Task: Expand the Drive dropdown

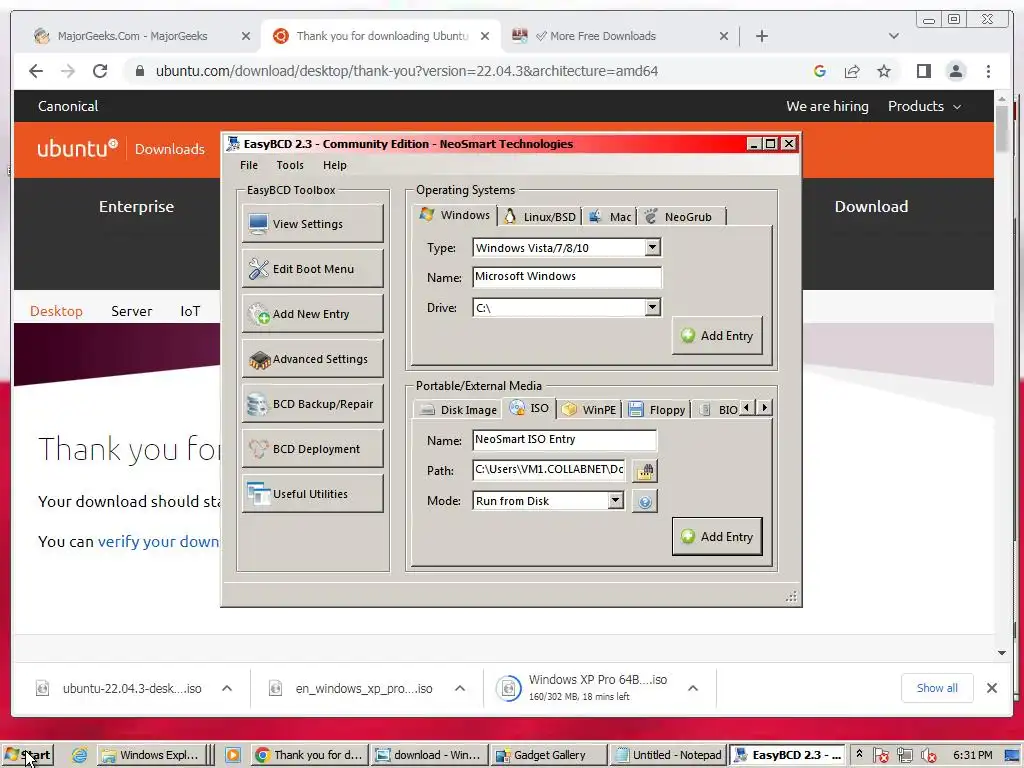Action: [x=652, y=308]
